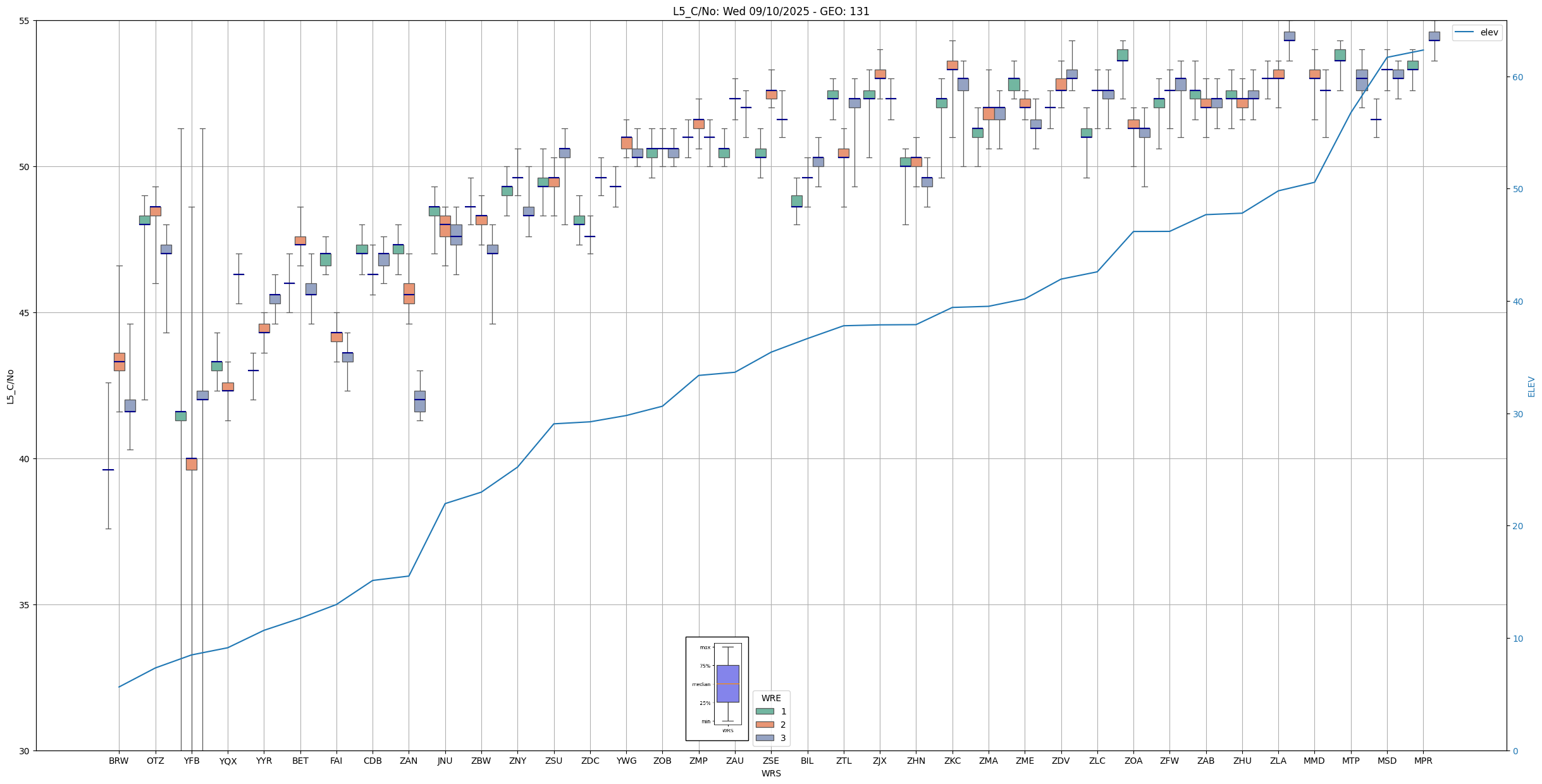Viewport: 1542px width, 784px height.
Task: Click the elev line legend entry
Action: [1477, 32]
